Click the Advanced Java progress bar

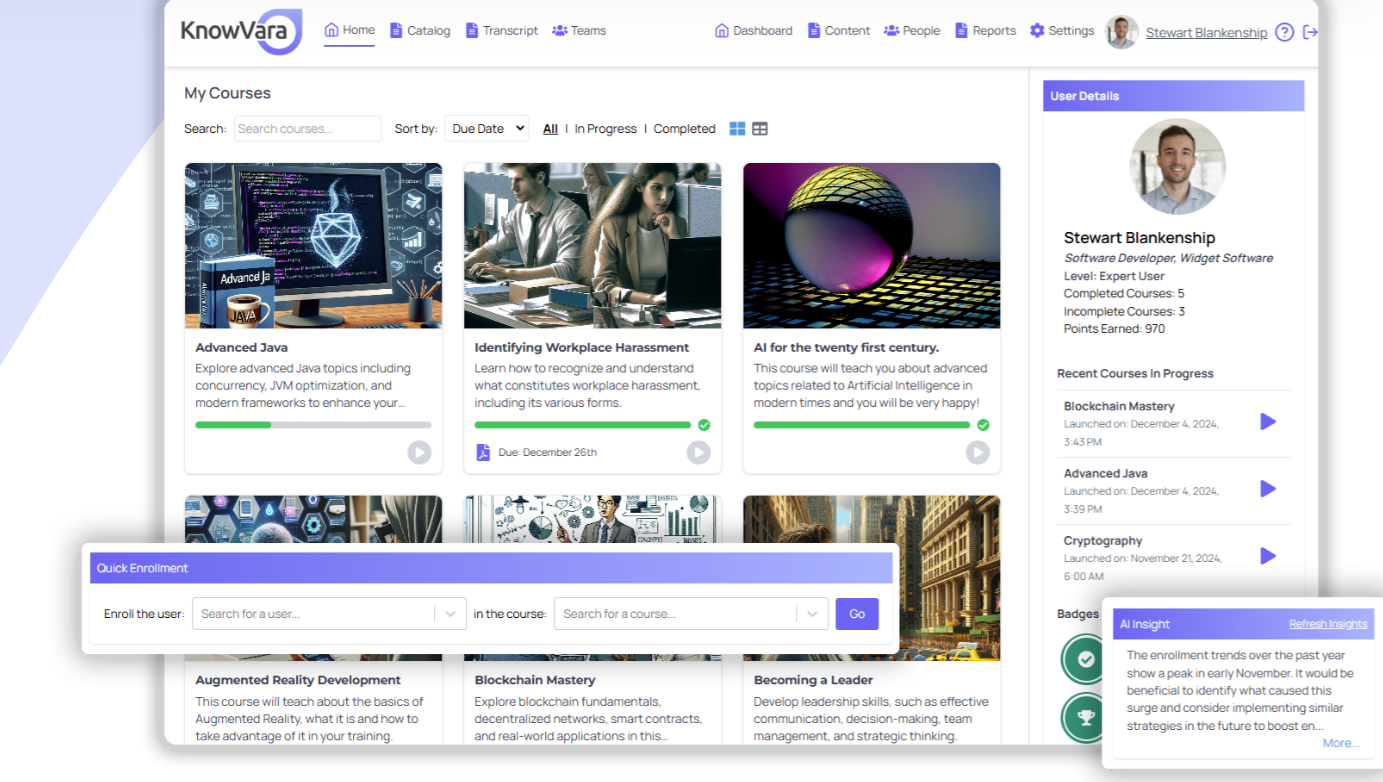click(x=313, y=424)
